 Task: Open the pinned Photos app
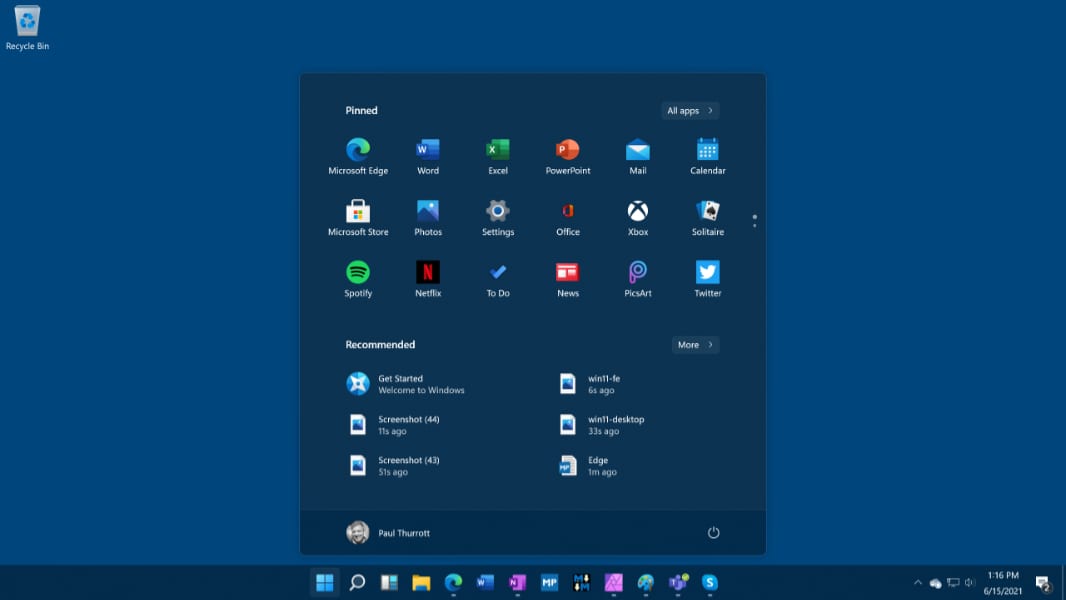tap(428, 218)
